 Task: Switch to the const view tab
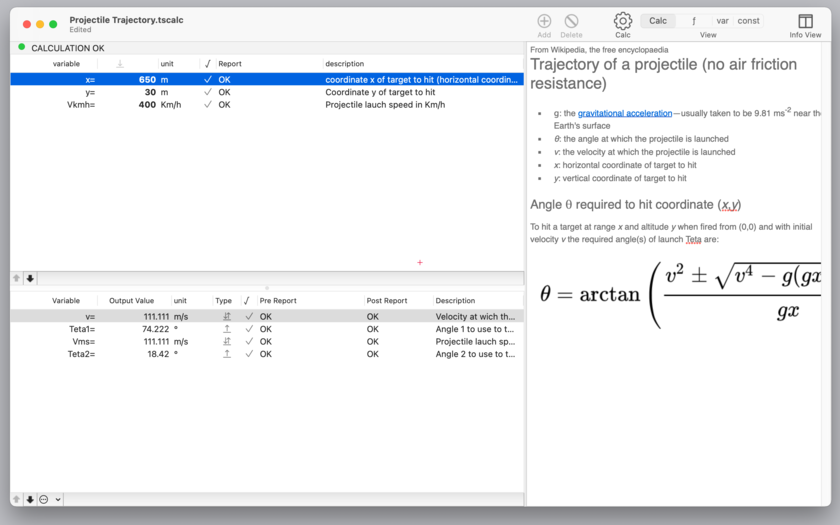point(749,21)
